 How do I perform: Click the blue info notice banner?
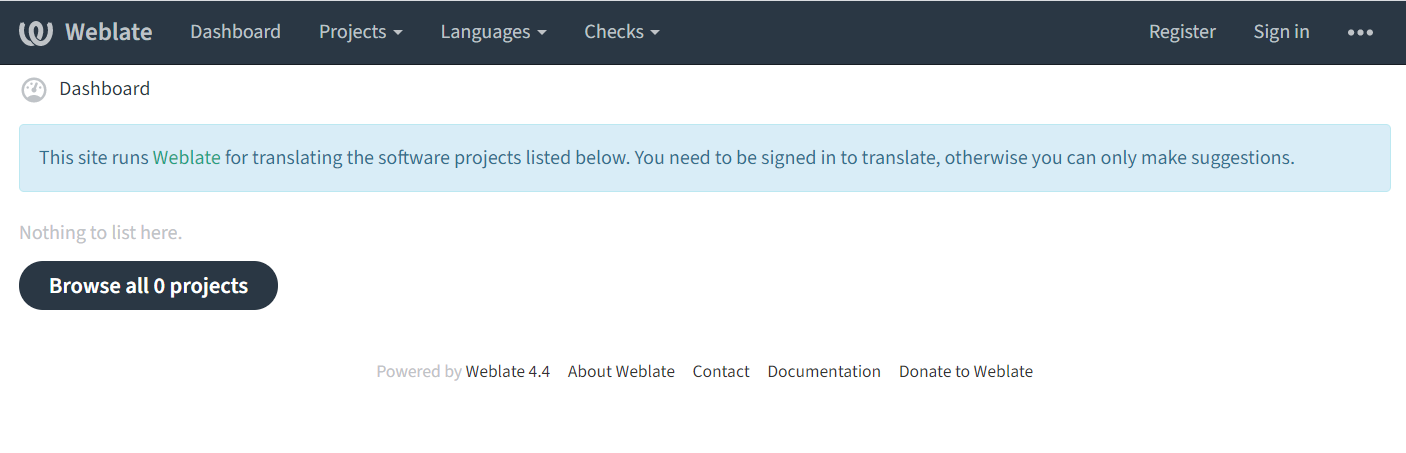click(705, 158)
